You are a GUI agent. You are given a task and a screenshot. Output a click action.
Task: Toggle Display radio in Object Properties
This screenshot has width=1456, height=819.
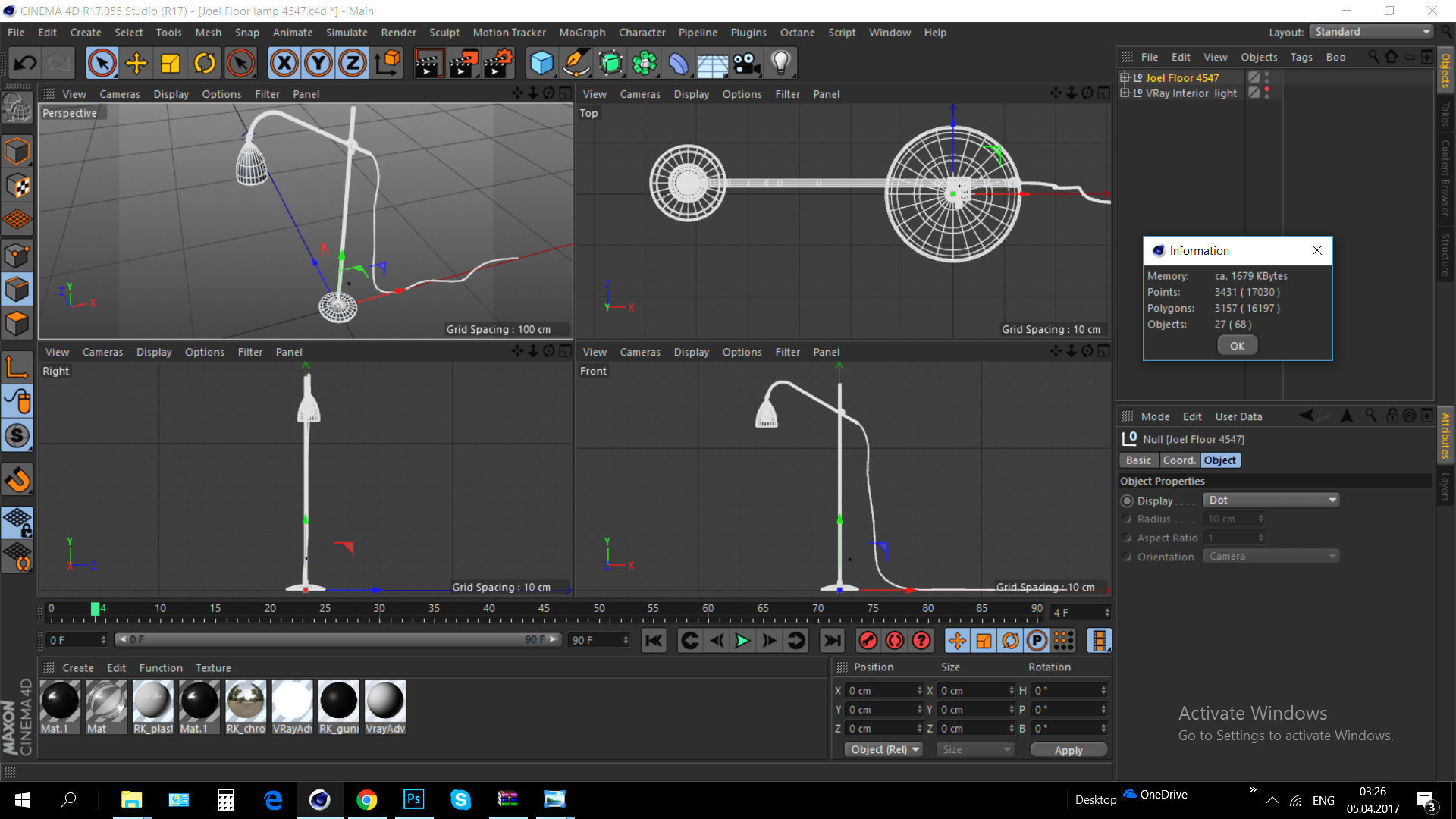coord(1127,500)
